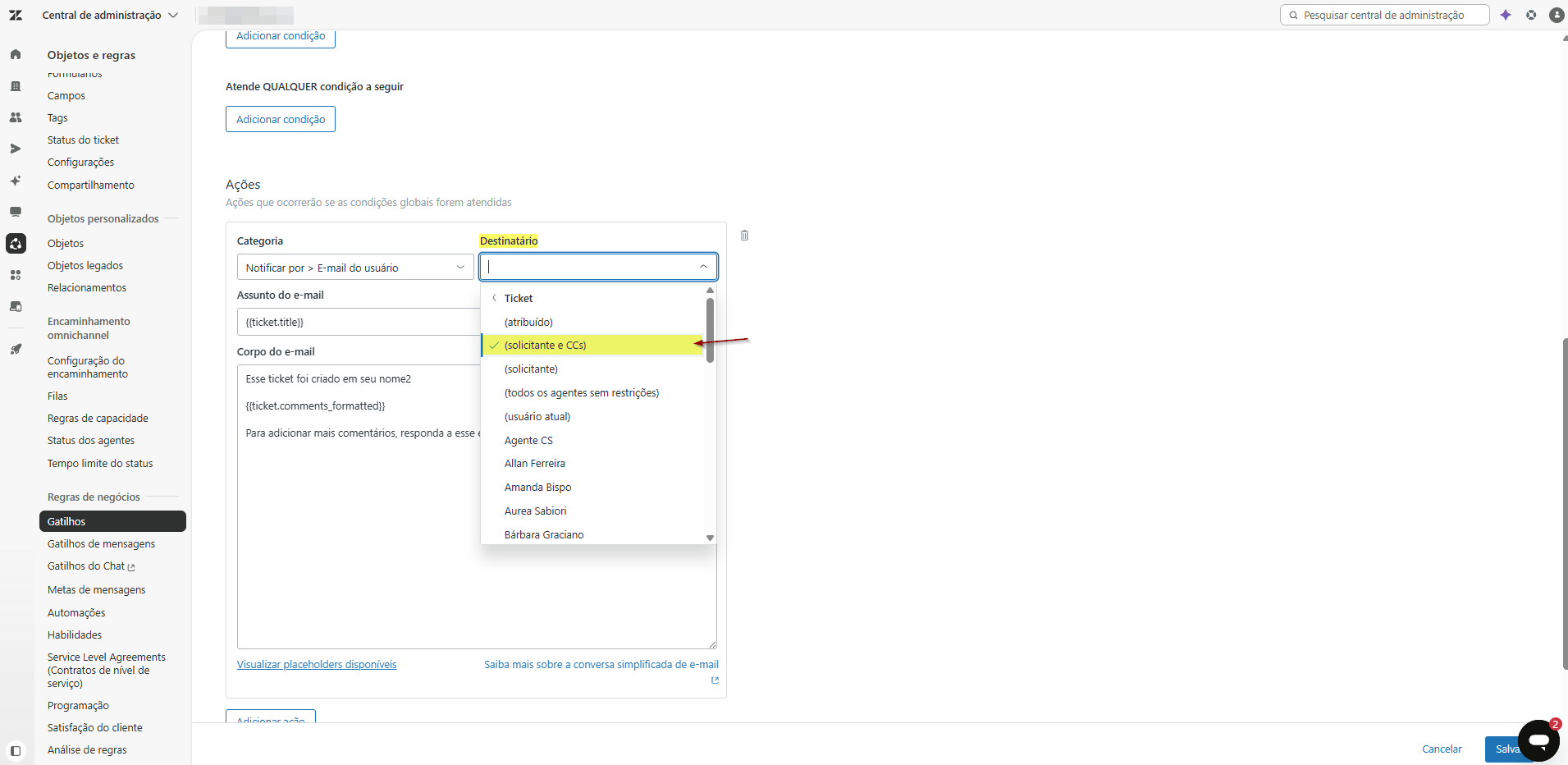Click the search magnifier icon in header
This screenshot has width=1568, height=765.
point(1294,15)
